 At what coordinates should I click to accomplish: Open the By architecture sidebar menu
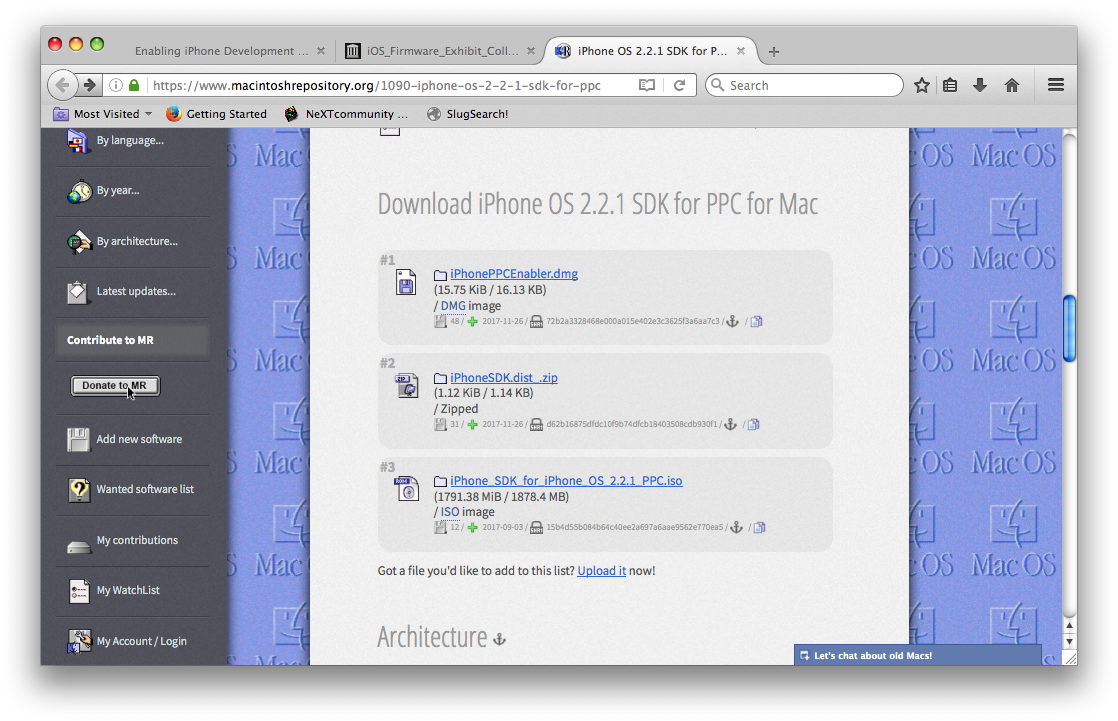pyautogui.click(x=136, y=241)
